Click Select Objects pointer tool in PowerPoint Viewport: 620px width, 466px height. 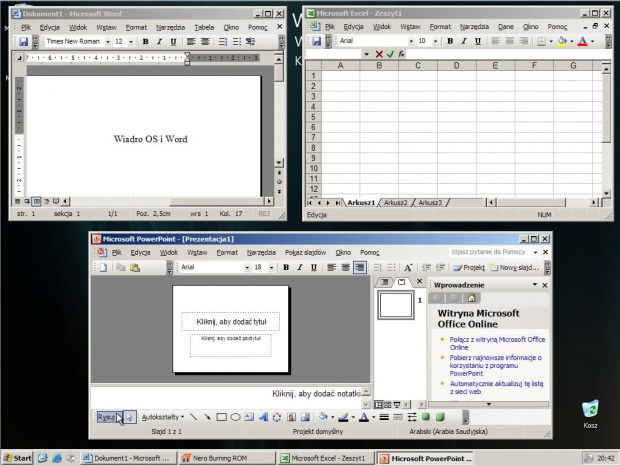pos(130,417)
